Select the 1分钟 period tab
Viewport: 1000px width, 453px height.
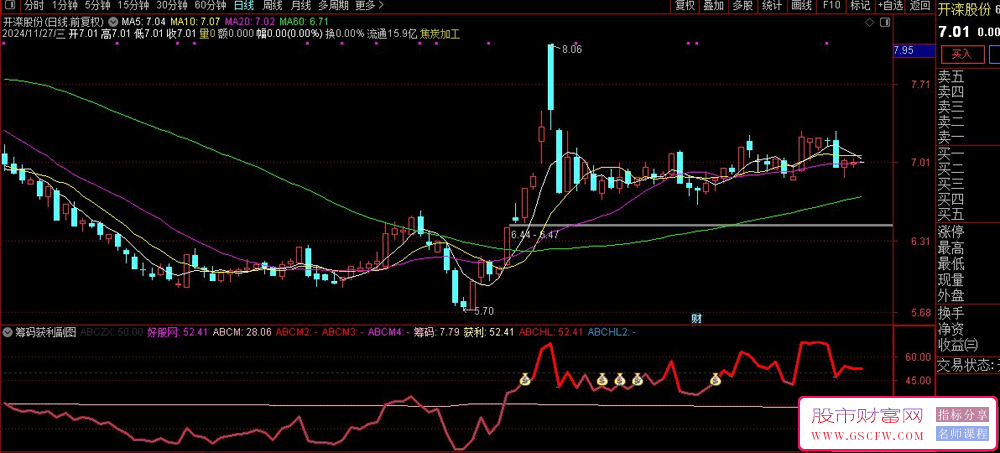pyautogui.click(x=64, y=6)
